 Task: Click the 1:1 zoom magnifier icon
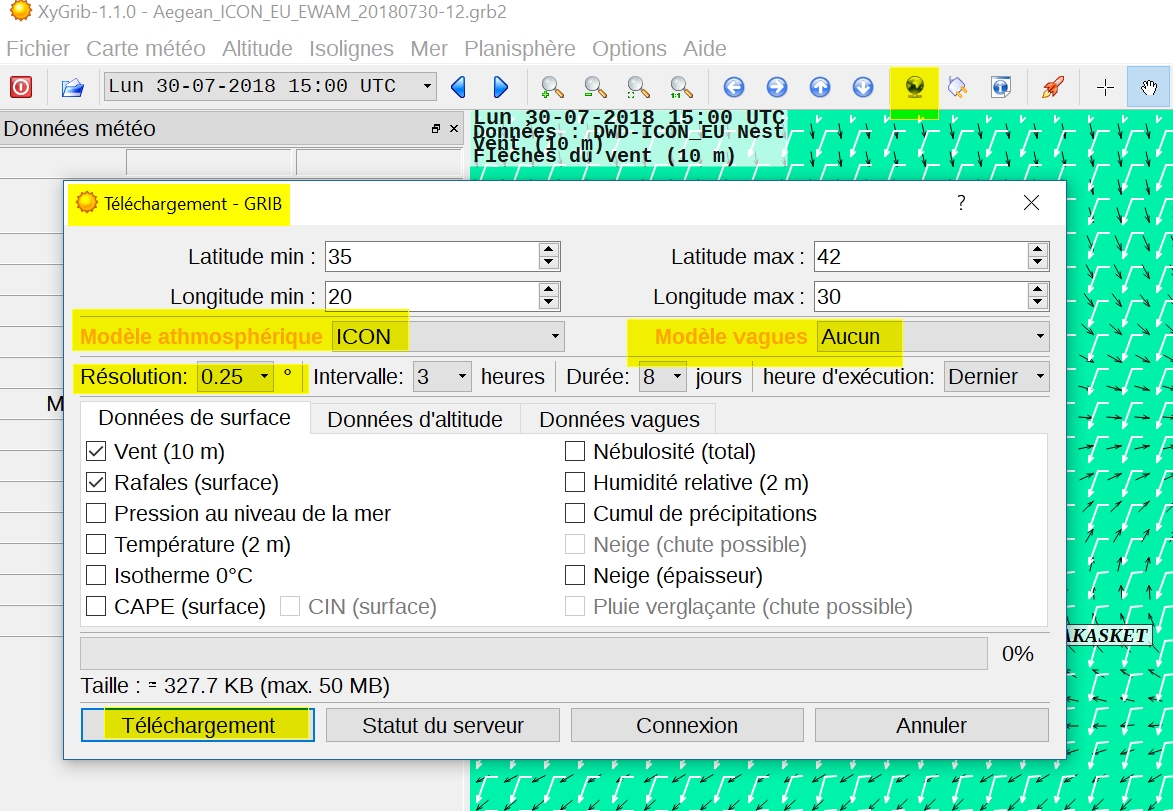pos(682,87)
